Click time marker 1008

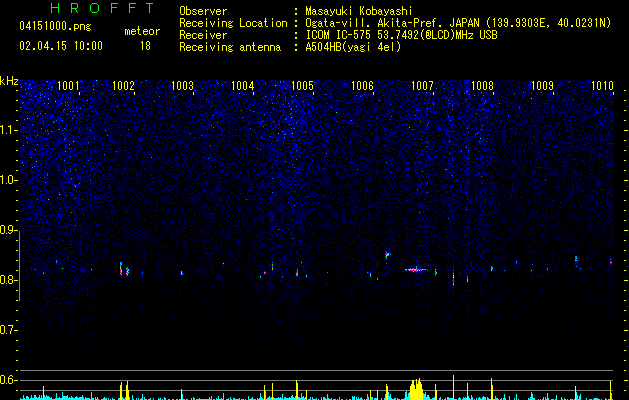point(483,86)
